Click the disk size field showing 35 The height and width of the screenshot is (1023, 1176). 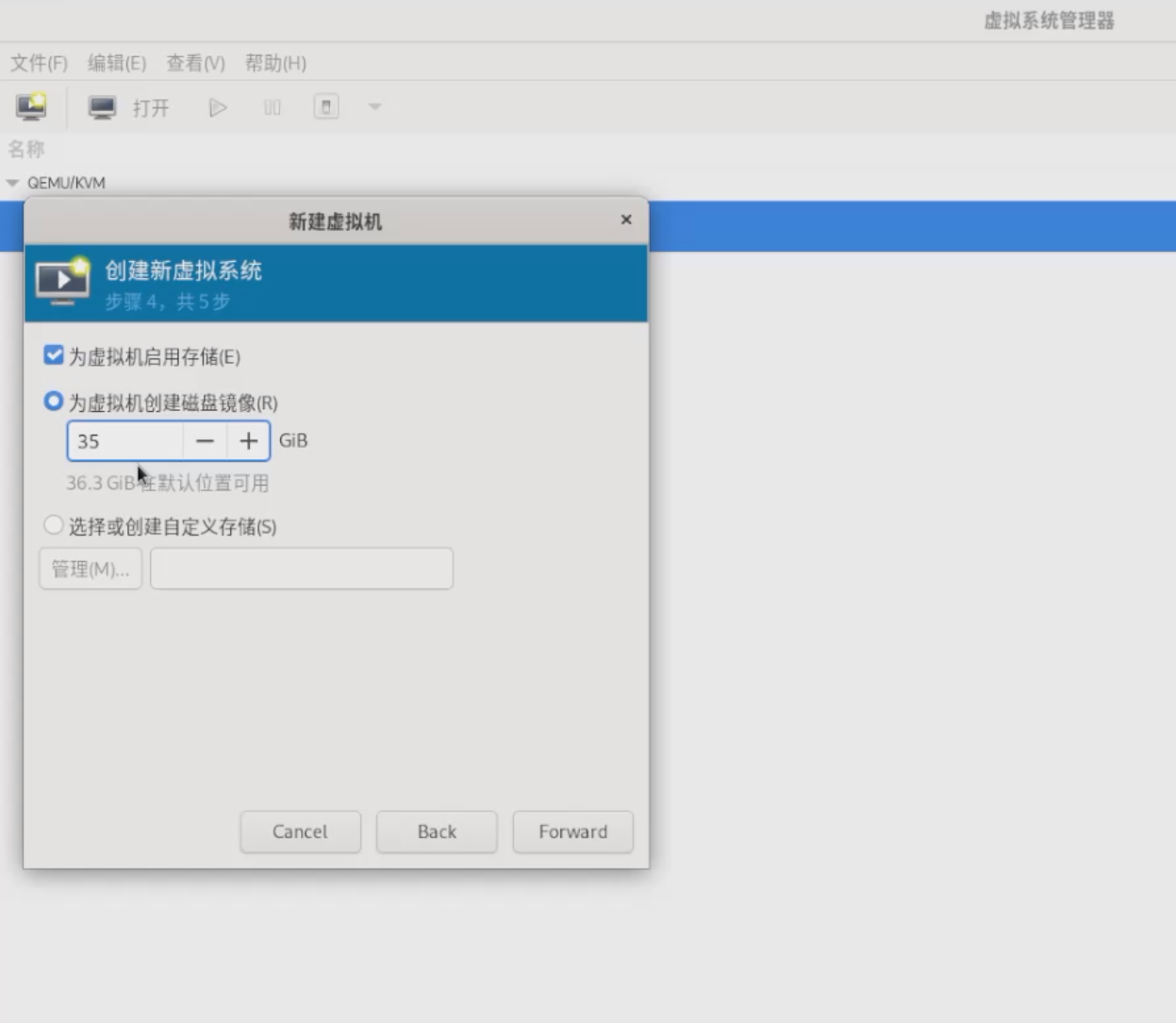tap(125, 441)
